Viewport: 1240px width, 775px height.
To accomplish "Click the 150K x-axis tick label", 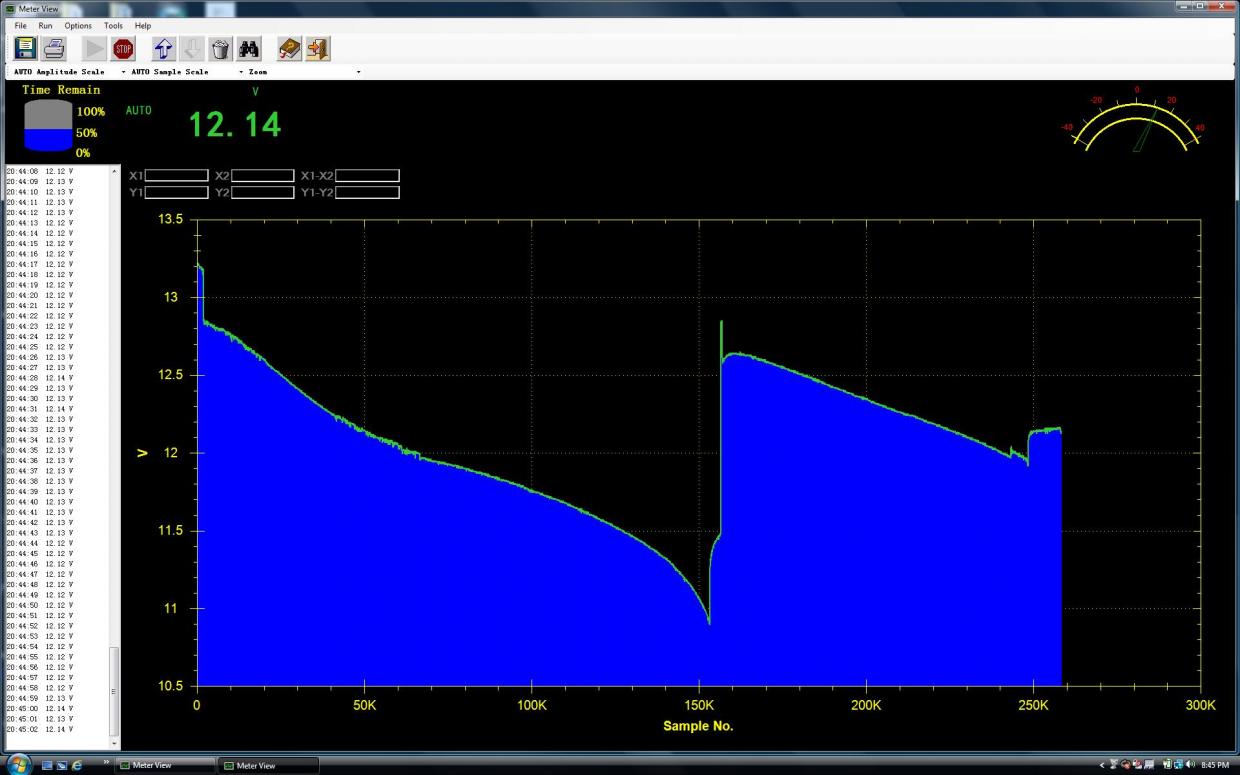I will pos(698,705).
